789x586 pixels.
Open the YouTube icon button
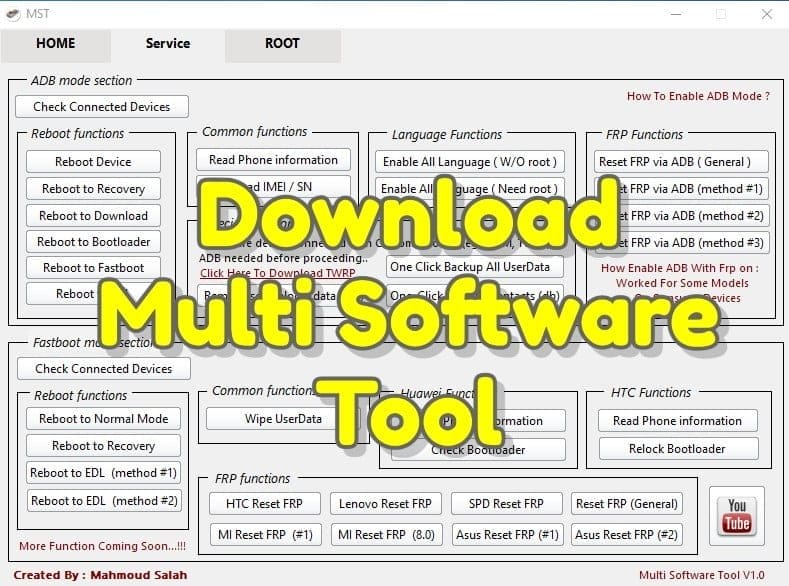(x=737, y=516)
